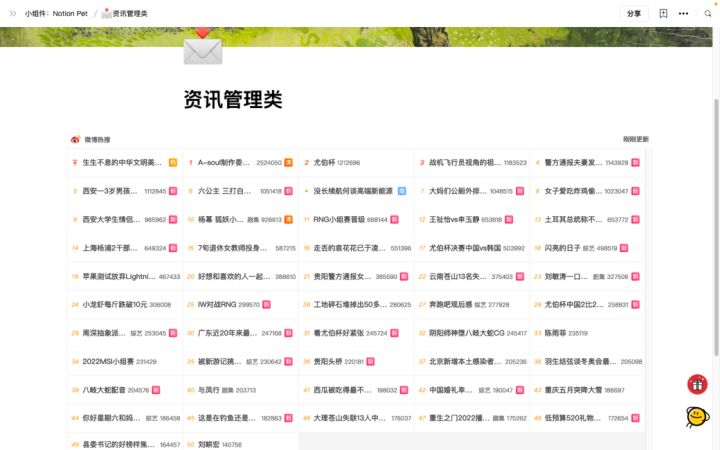The image size is (720, 450).
Task: Click the 资讯管理类 page title
Action: (233, 99)
